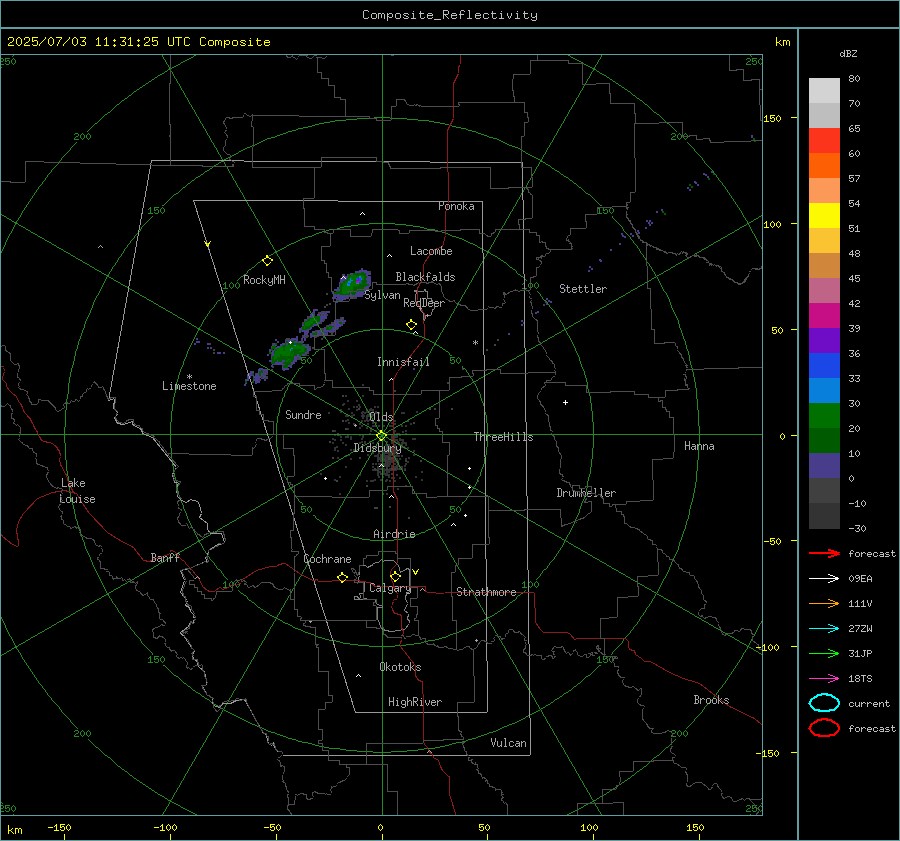
Task: Click the Sylvan label
Action: coord(382,295)
